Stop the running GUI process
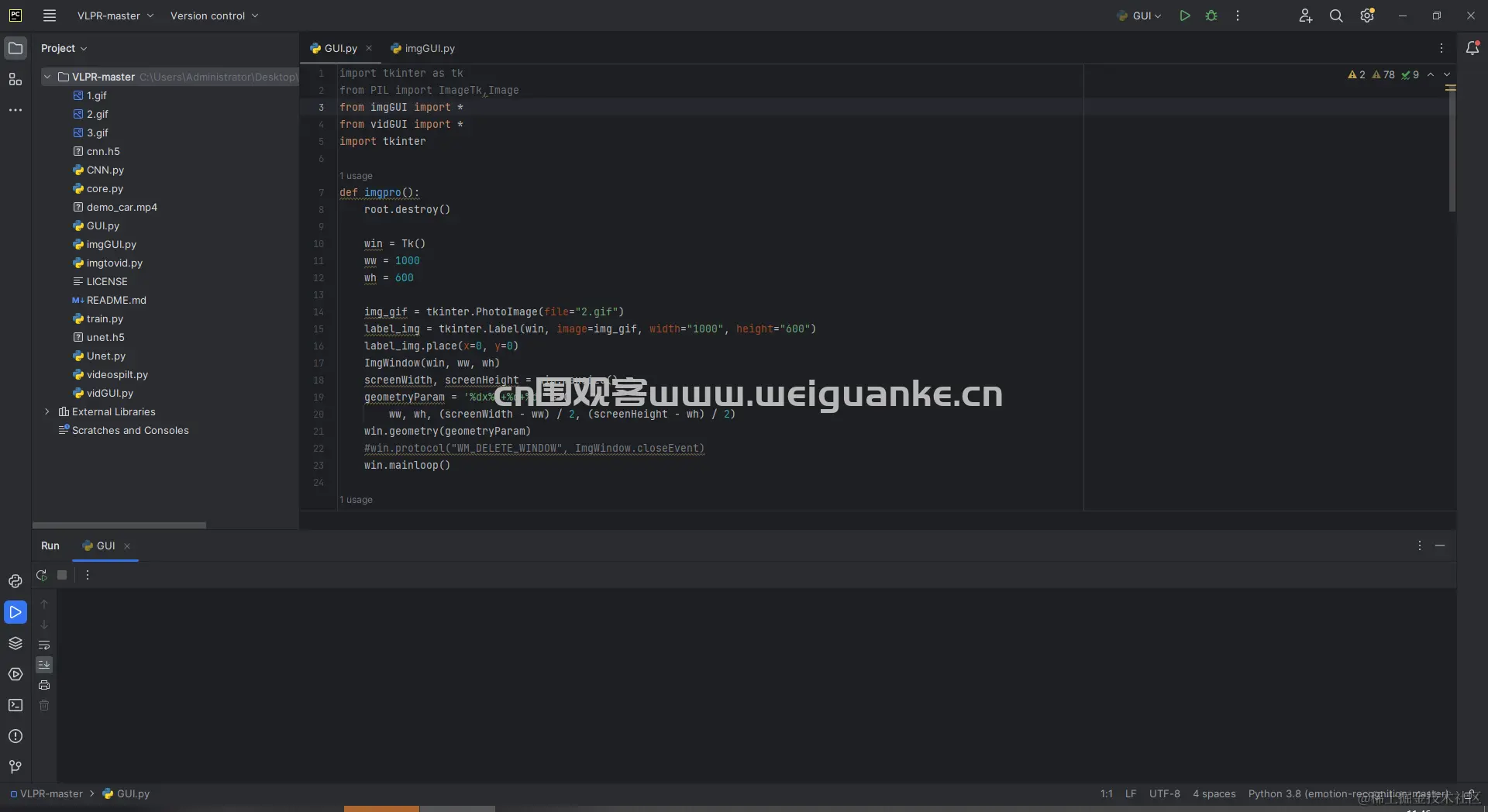The height and width of the screenshot is (812, 1488). click(62, 575)
